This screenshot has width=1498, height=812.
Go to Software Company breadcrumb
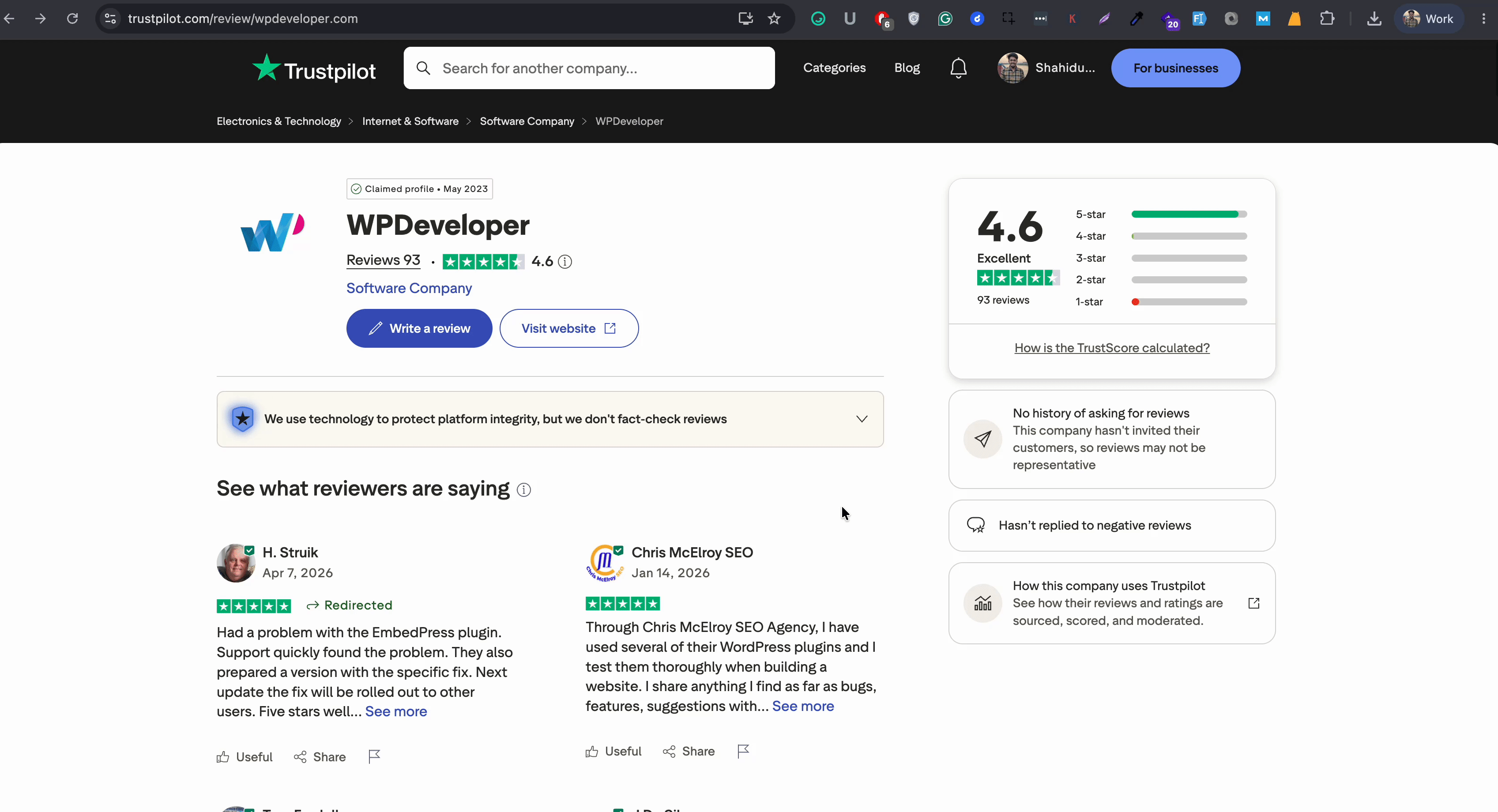527,121
